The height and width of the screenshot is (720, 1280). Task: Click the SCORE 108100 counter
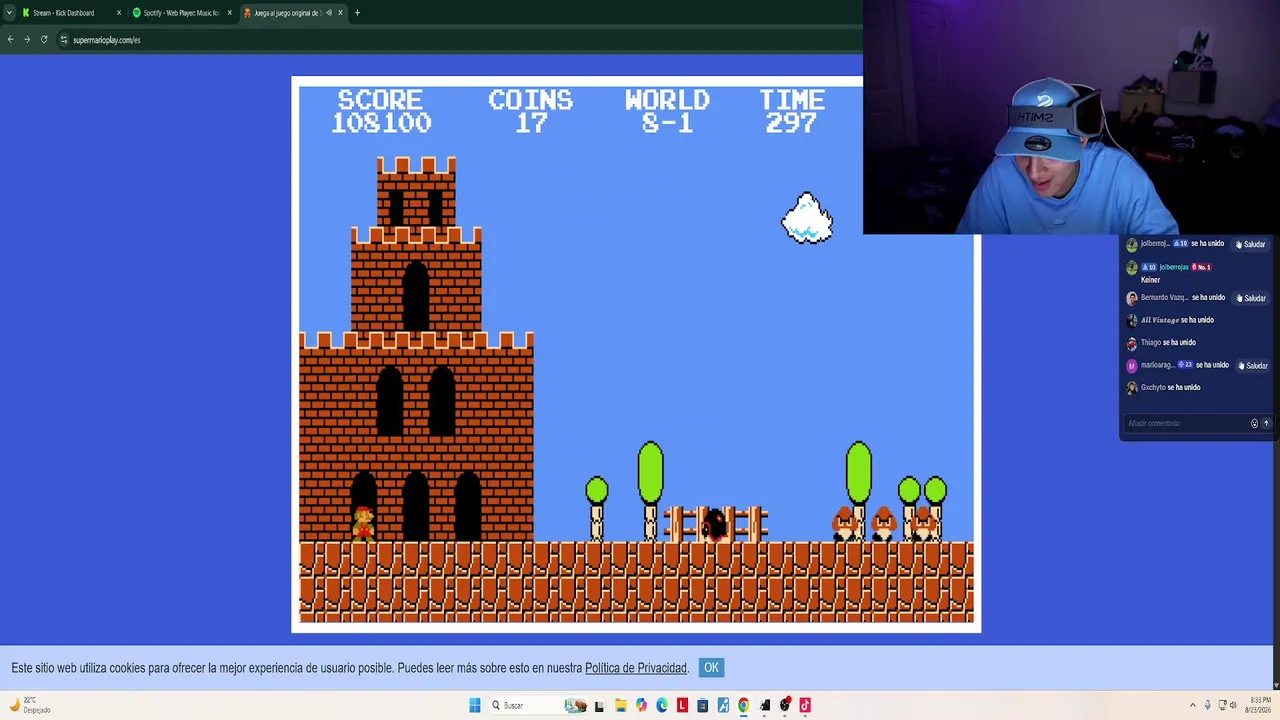click(381, 112)
